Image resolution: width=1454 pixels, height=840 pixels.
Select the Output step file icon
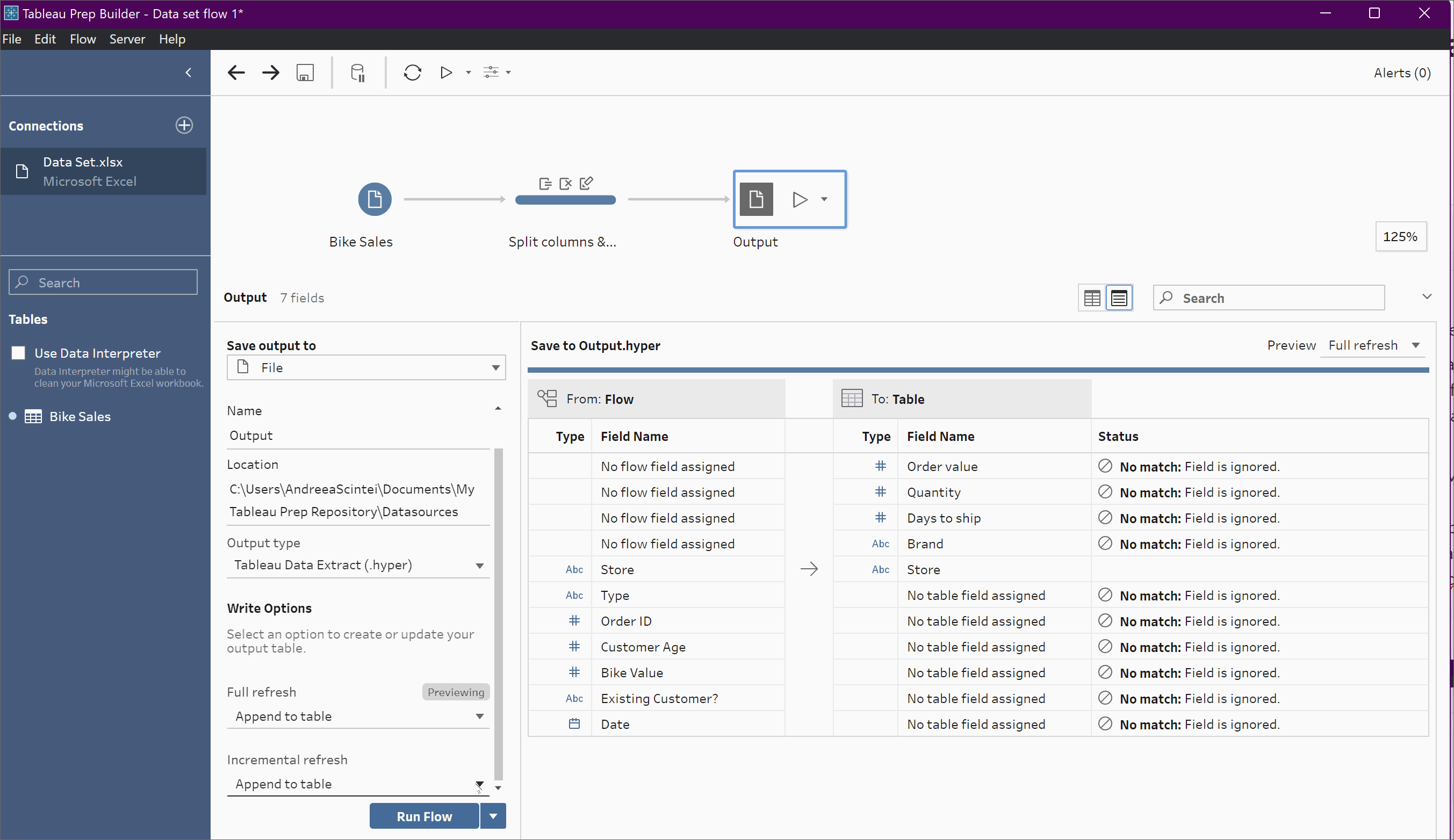pos(756,200)
